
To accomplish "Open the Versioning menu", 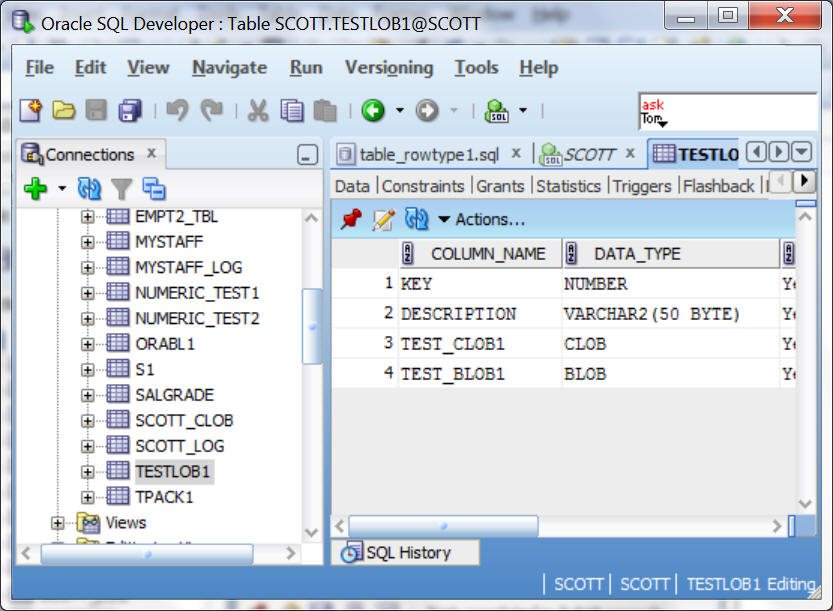I will tap(389, 68).
